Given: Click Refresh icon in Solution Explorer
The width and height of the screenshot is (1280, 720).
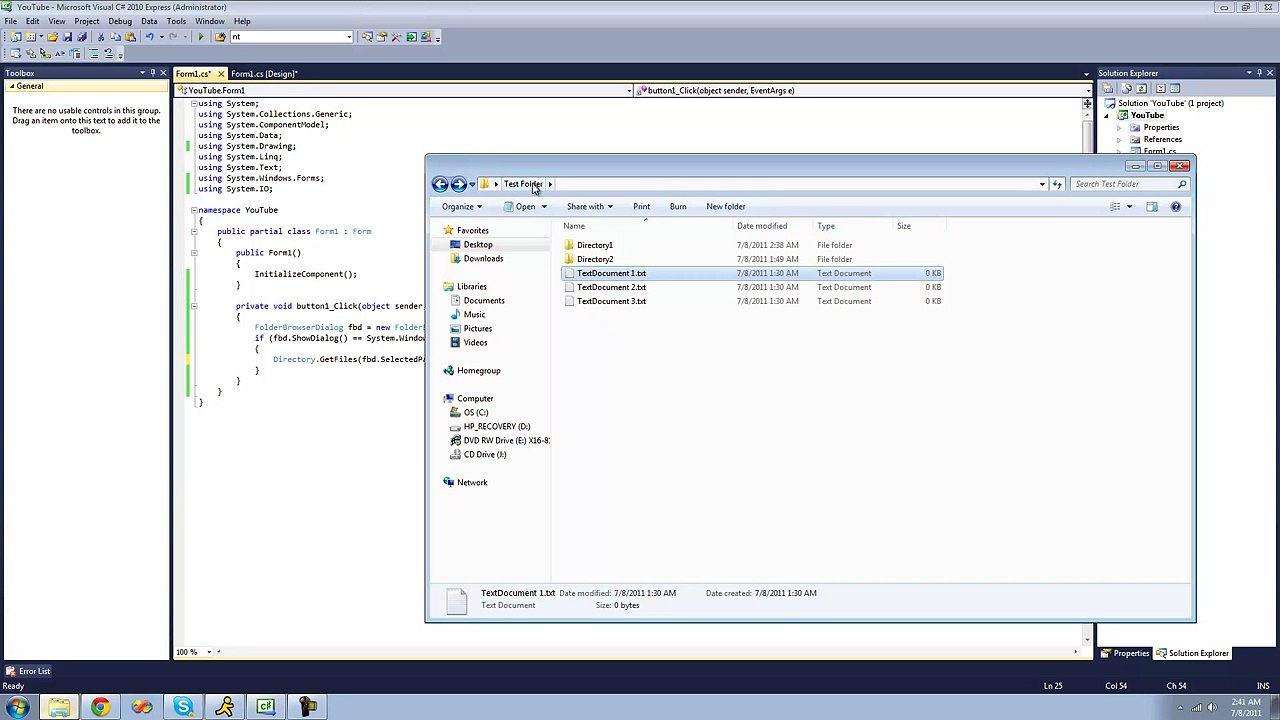Looking at the screenshot, I should point(1141,88).
